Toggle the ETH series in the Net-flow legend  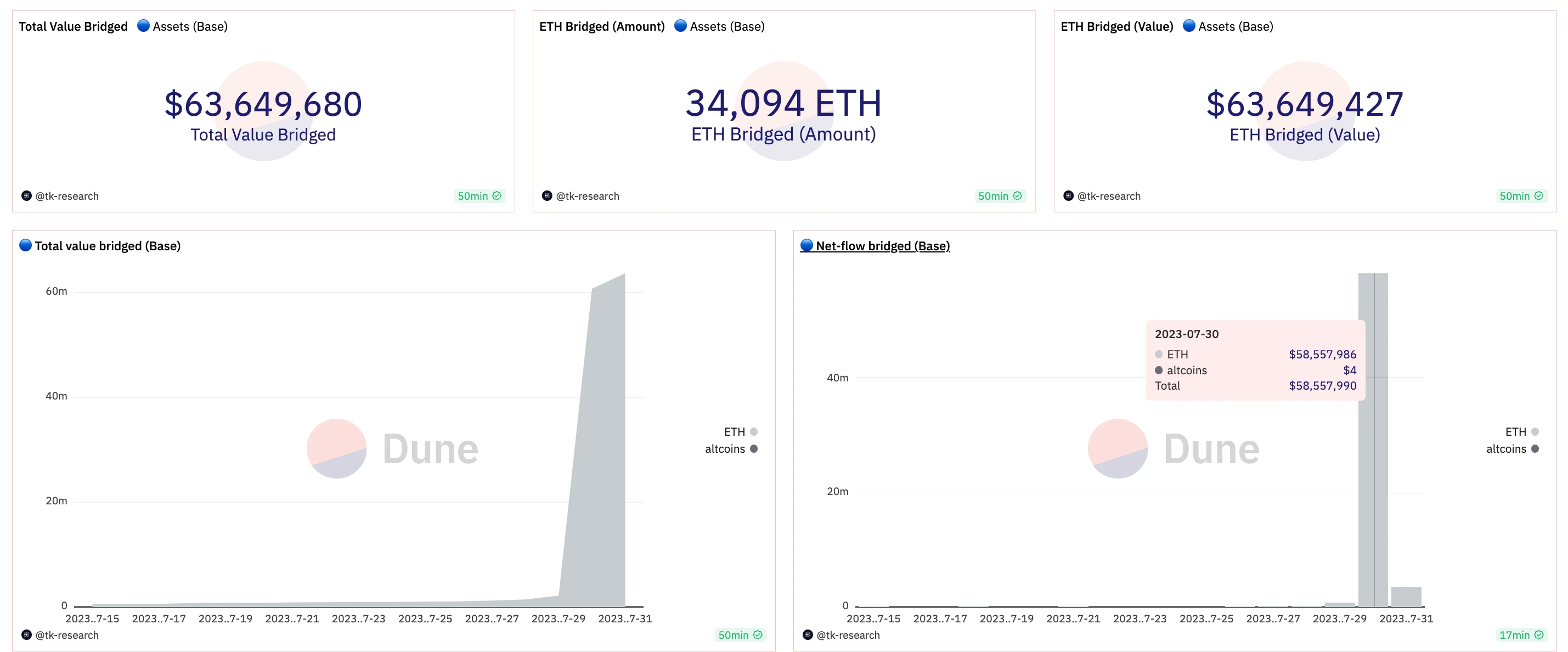click(1522, 431)
